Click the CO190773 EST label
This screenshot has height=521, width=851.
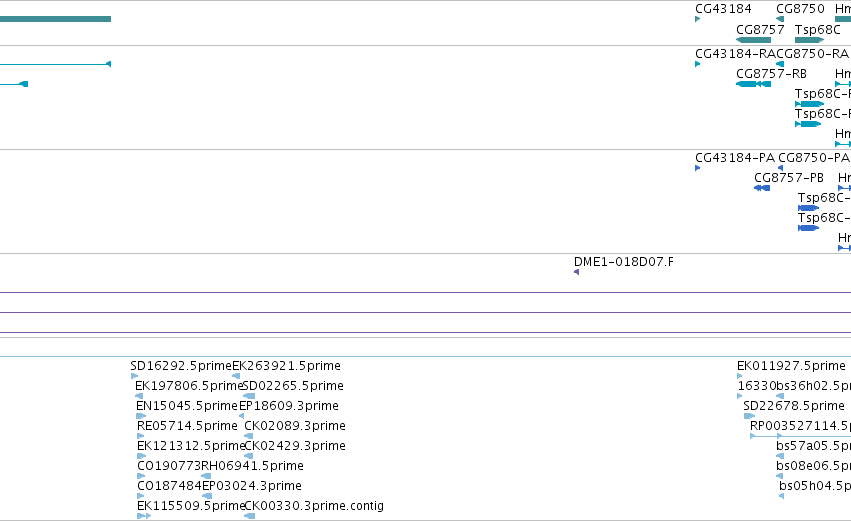point(169,466)
